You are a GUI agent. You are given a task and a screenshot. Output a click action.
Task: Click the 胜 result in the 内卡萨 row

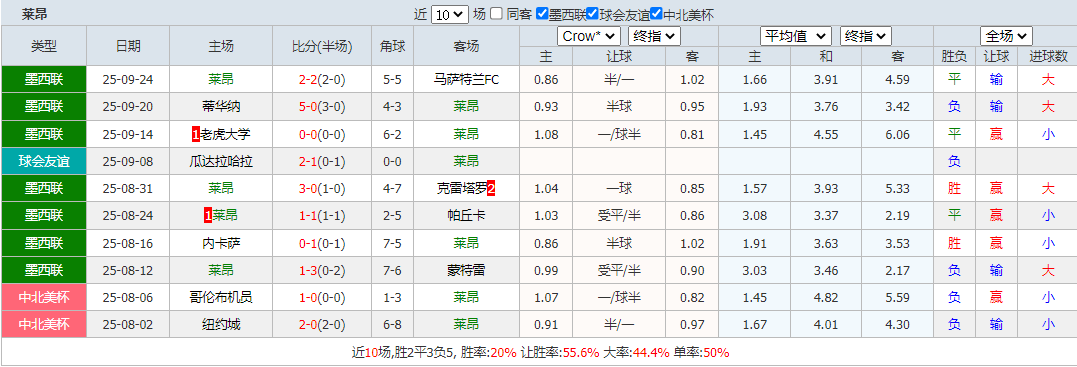(954, 243)
